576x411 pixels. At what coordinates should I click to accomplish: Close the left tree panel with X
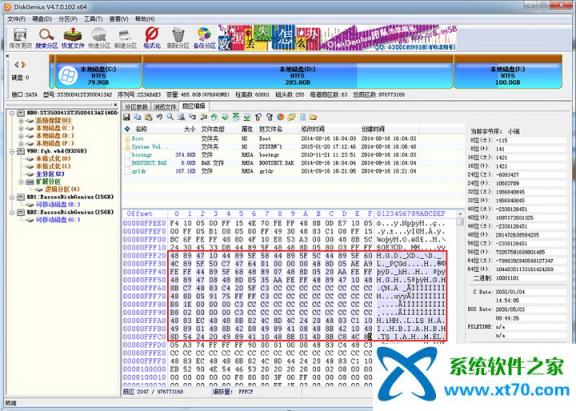115,105
